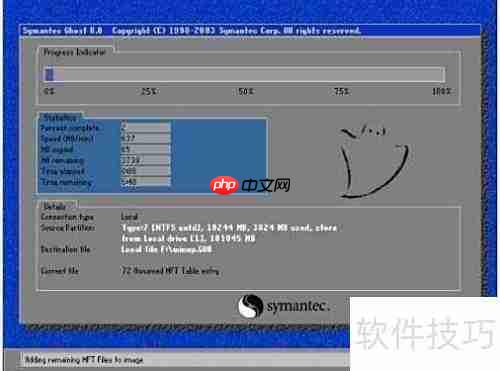
Task: Click the progress indicator bar
Action: (245, 74)
